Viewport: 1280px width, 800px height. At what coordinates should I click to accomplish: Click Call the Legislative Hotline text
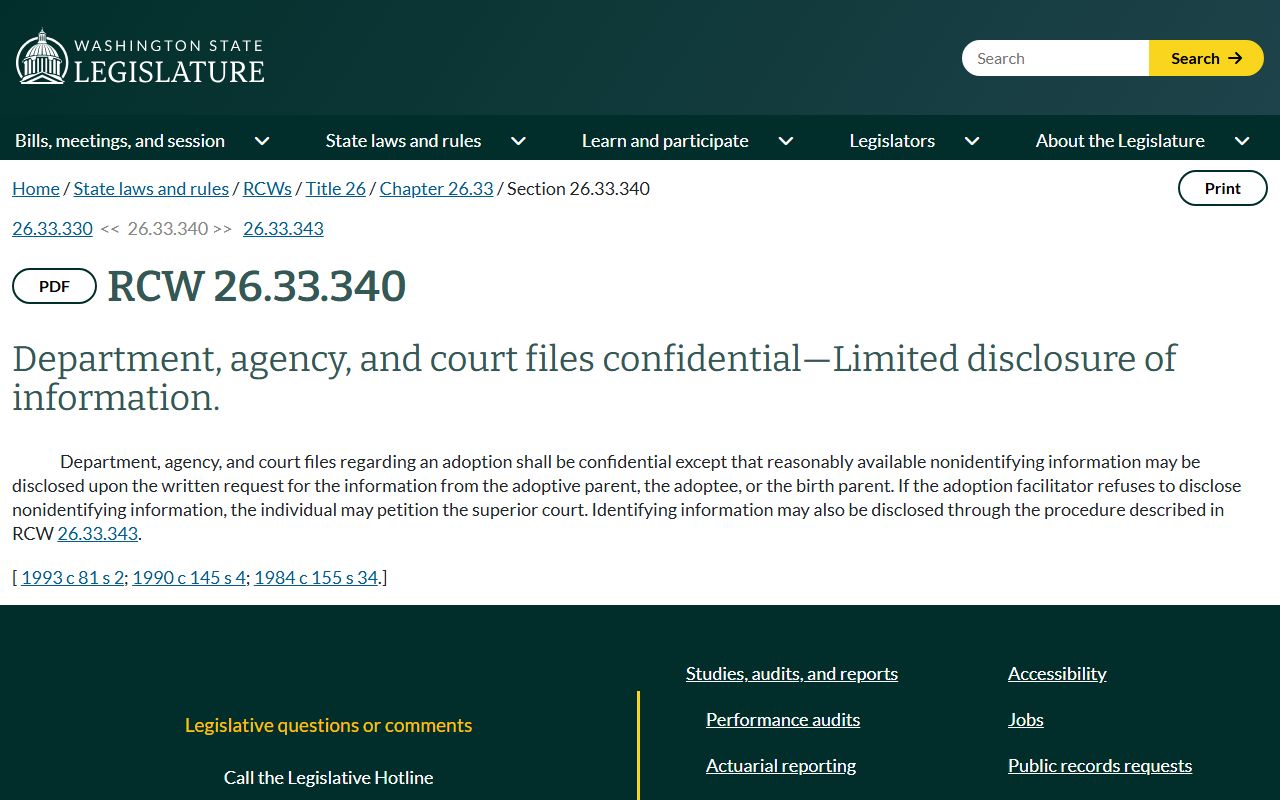pos(328,777)
